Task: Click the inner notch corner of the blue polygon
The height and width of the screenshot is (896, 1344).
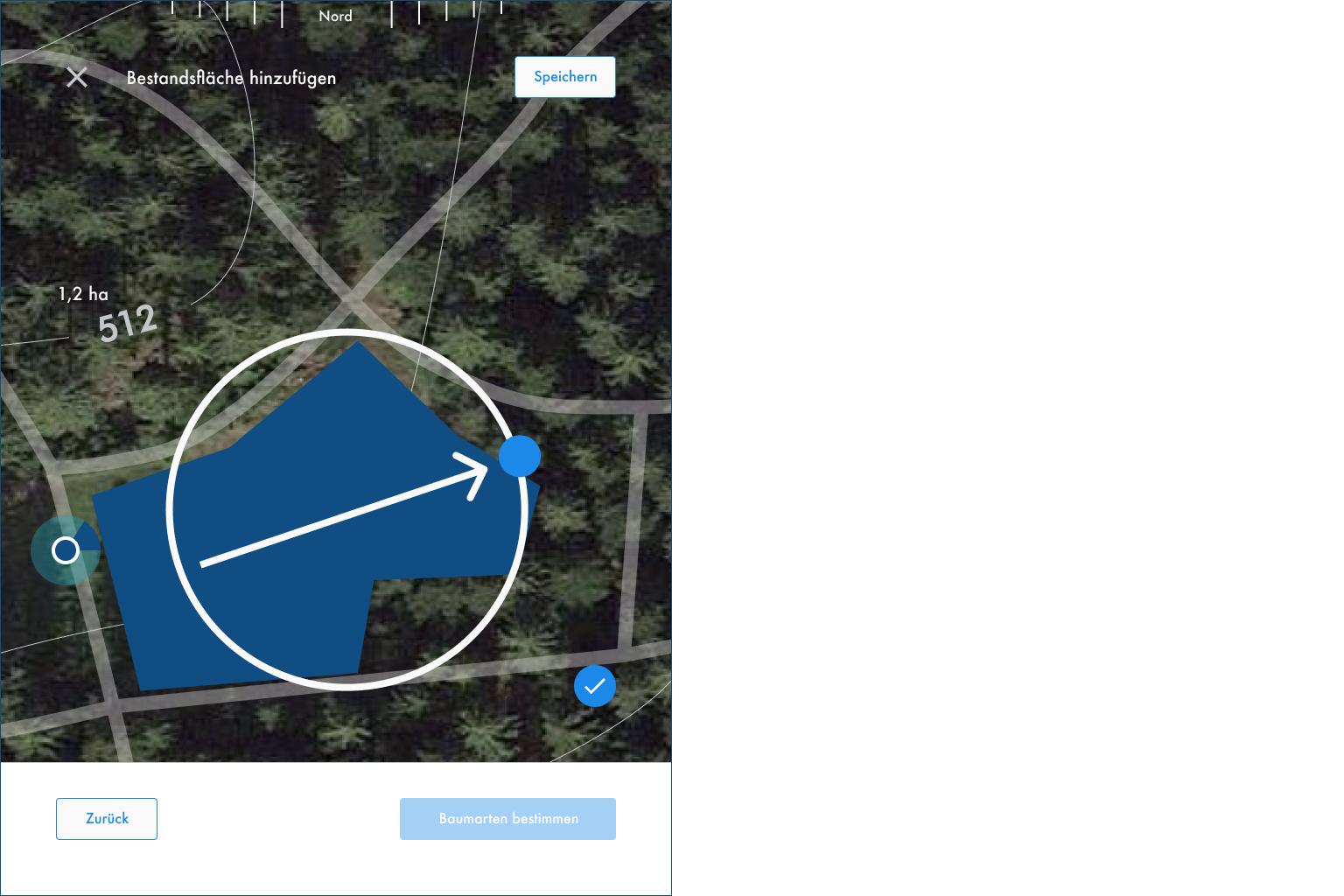Action: tap(374, 581)
